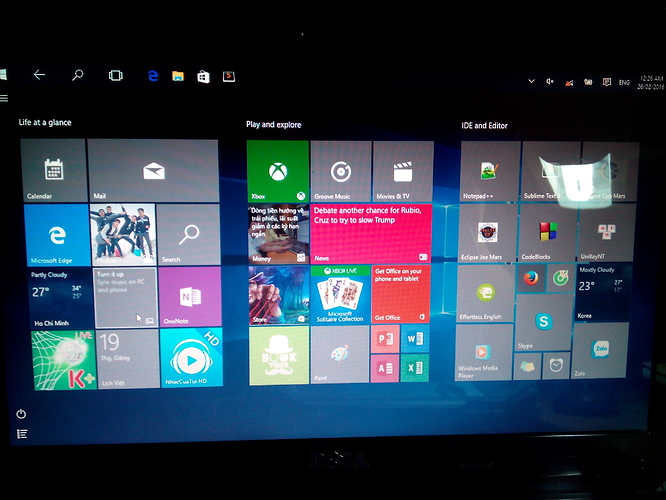Open the Groove Music tile
The height and width of the screenshot is (500, 666).
click(341, 171)
